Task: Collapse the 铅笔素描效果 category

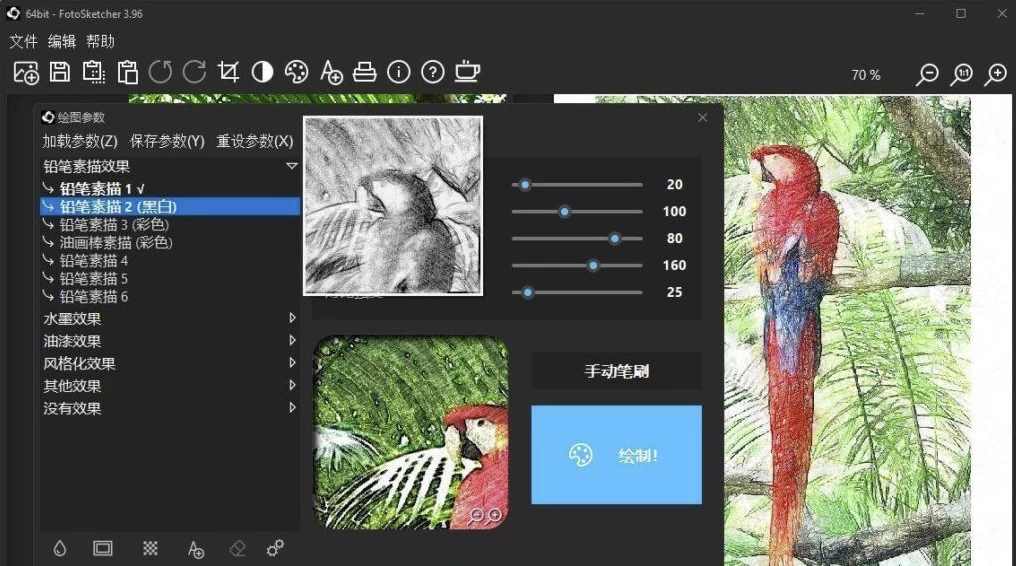Action: (x=291, y=166)
